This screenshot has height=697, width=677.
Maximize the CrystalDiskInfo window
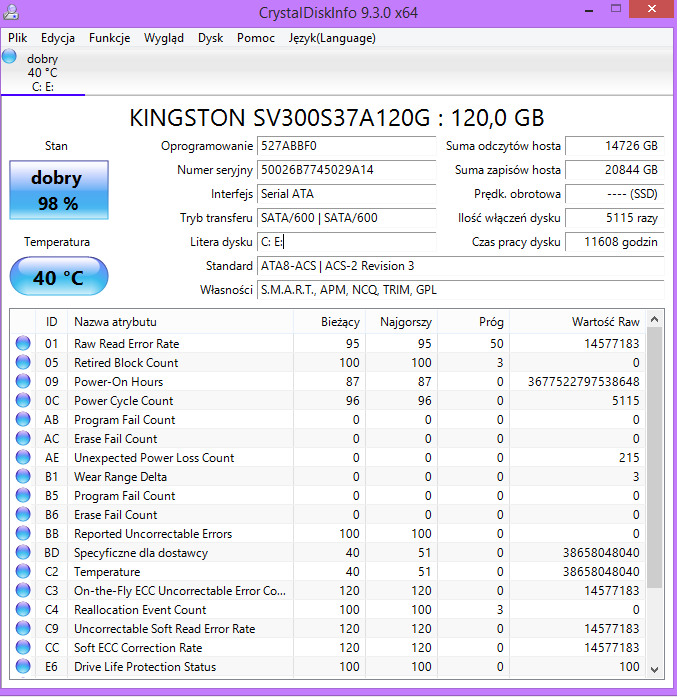pos(616,9)
